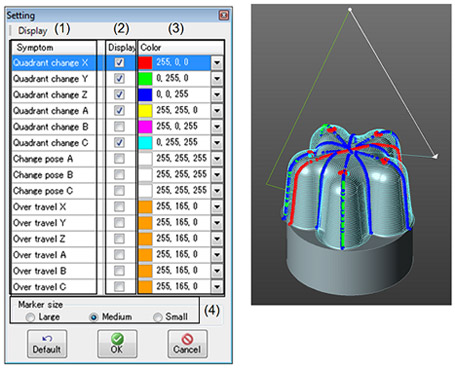Close the Setting dialog

pos(224,15)
